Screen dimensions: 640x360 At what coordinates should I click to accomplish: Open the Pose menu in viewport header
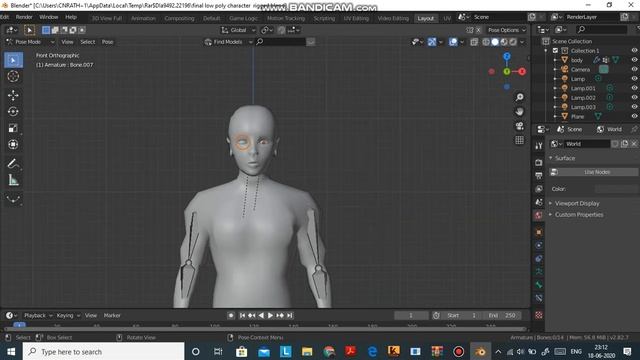[107, 42]
